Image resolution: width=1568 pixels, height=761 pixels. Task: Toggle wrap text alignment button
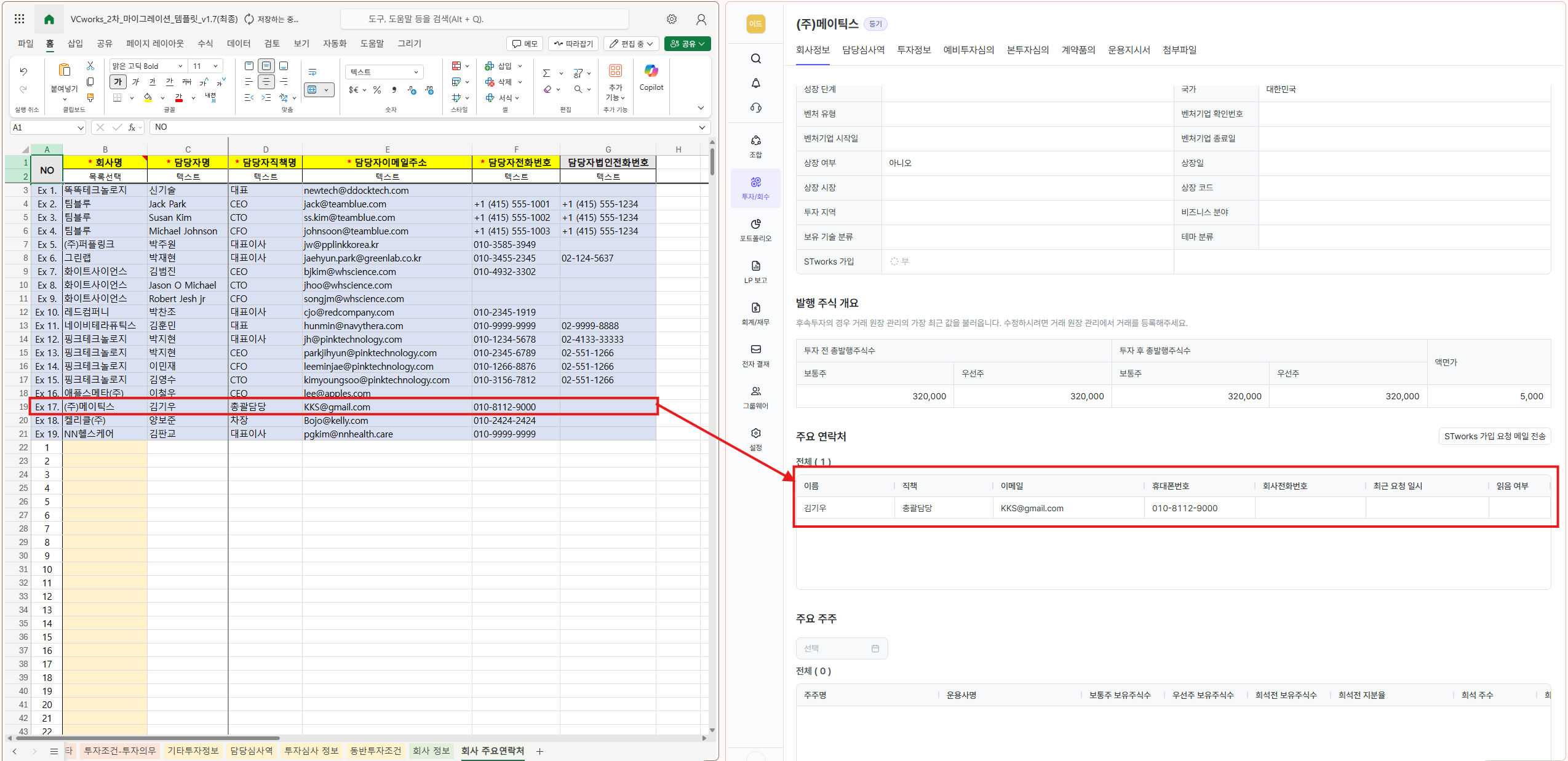[312, 73]
